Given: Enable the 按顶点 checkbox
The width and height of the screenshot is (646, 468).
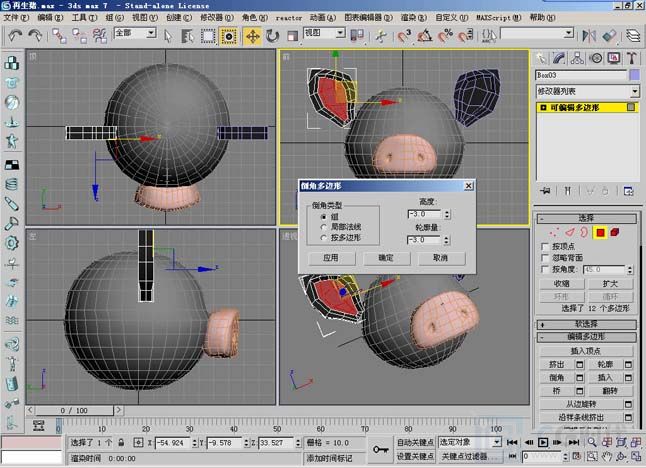Looking at the screenshot, I should (x=545, y=246).
